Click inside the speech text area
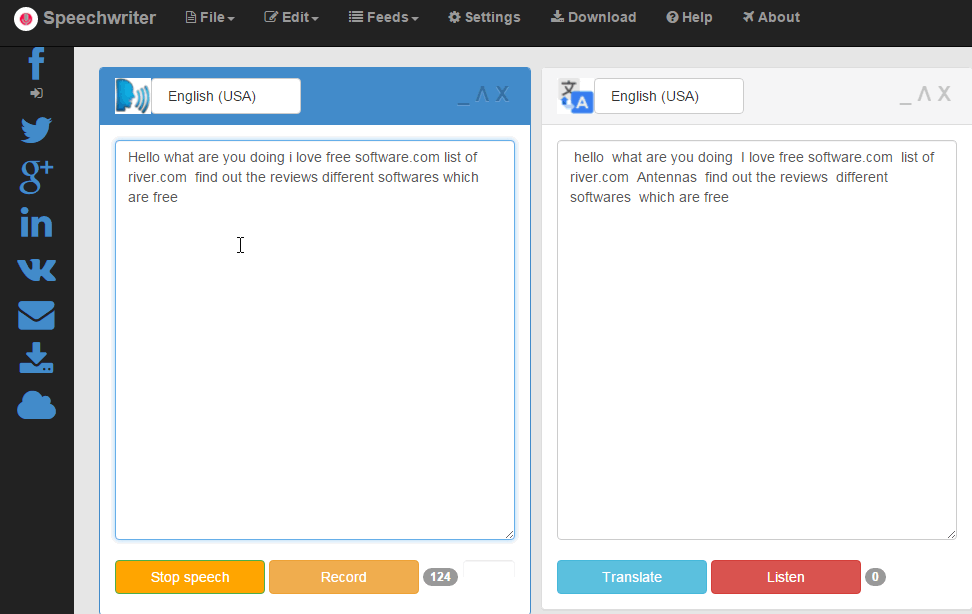 click(315, 340)
